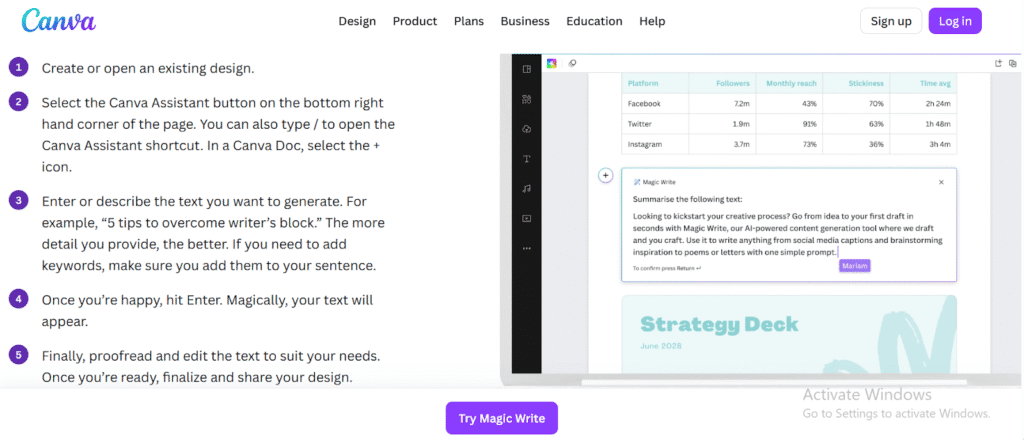Screen dimensions: 1024x440
Task: Select the Text tool icon
Action: (527, 159)
